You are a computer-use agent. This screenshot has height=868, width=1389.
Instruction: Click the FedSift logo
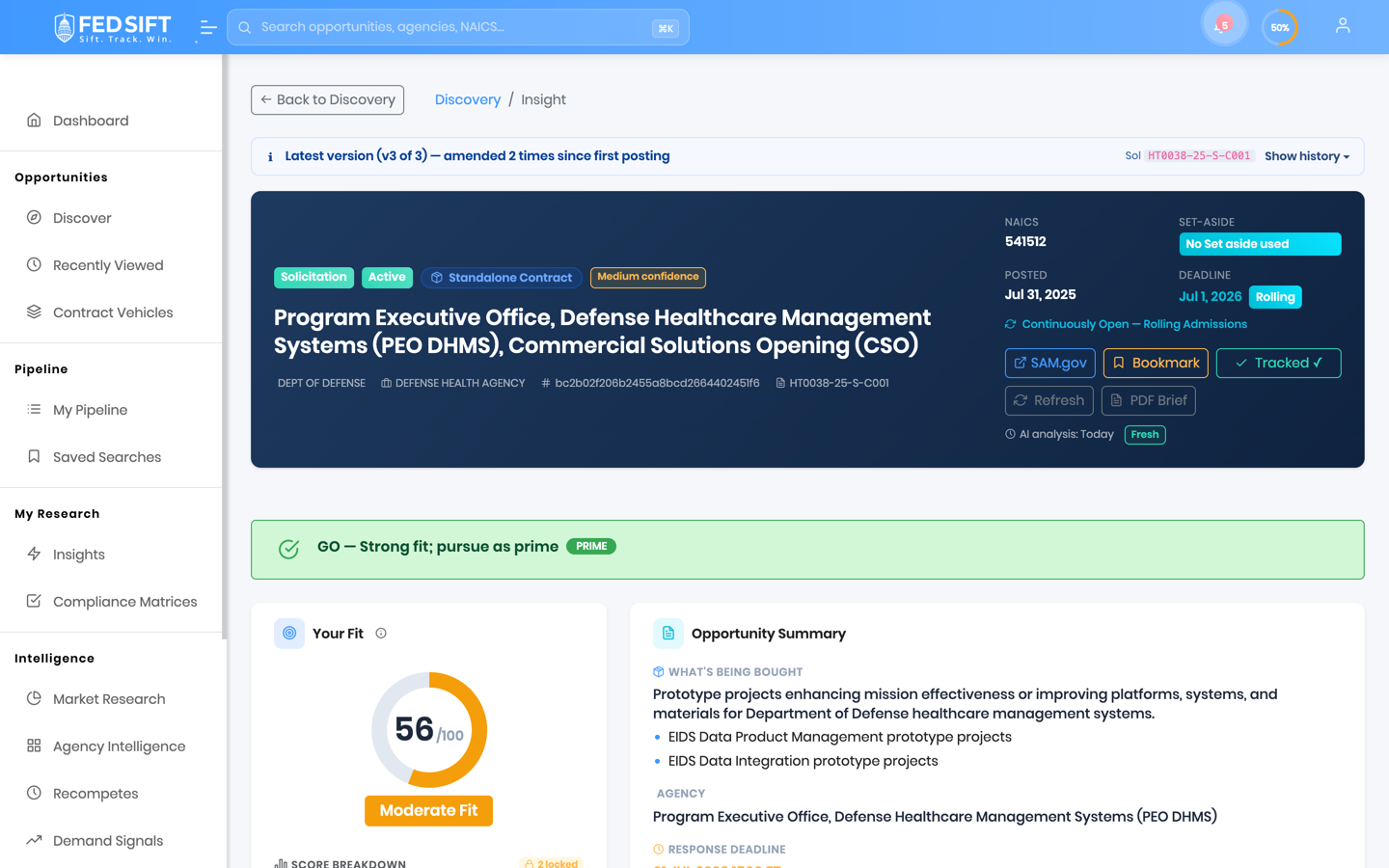[x=112, y=27]
